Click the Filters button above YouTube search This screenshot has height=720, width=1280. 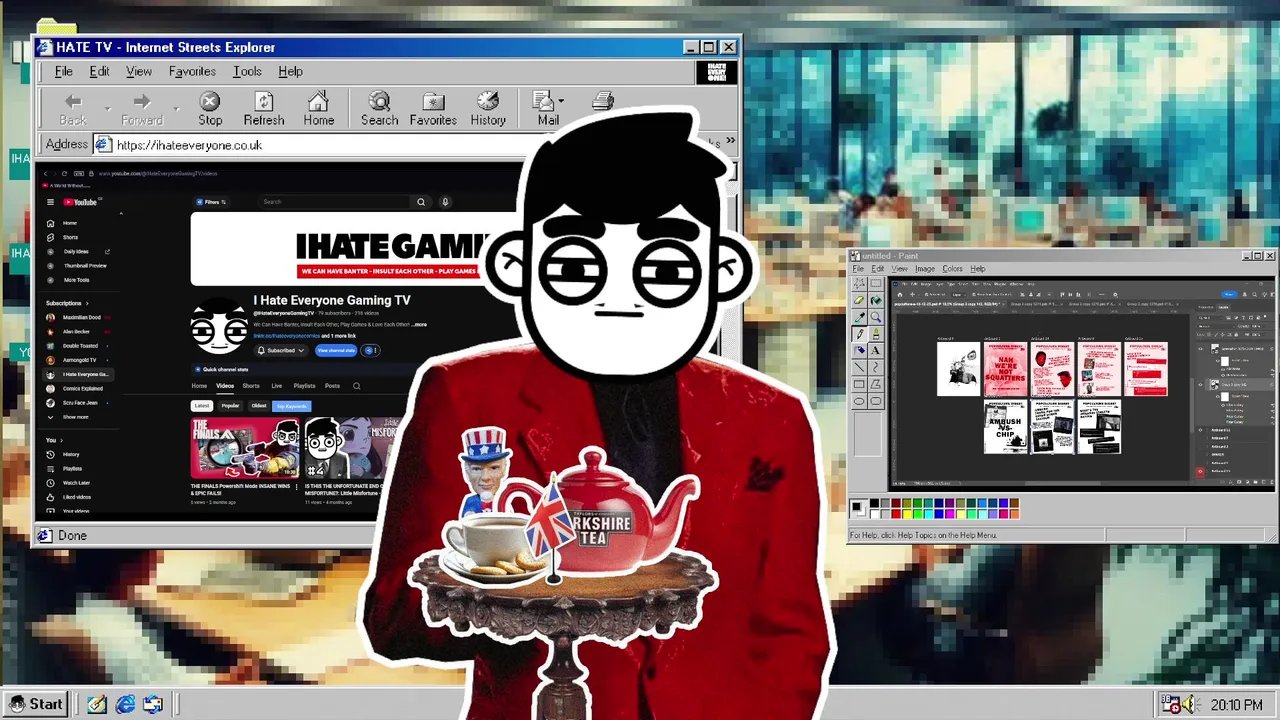coord(211,202)
